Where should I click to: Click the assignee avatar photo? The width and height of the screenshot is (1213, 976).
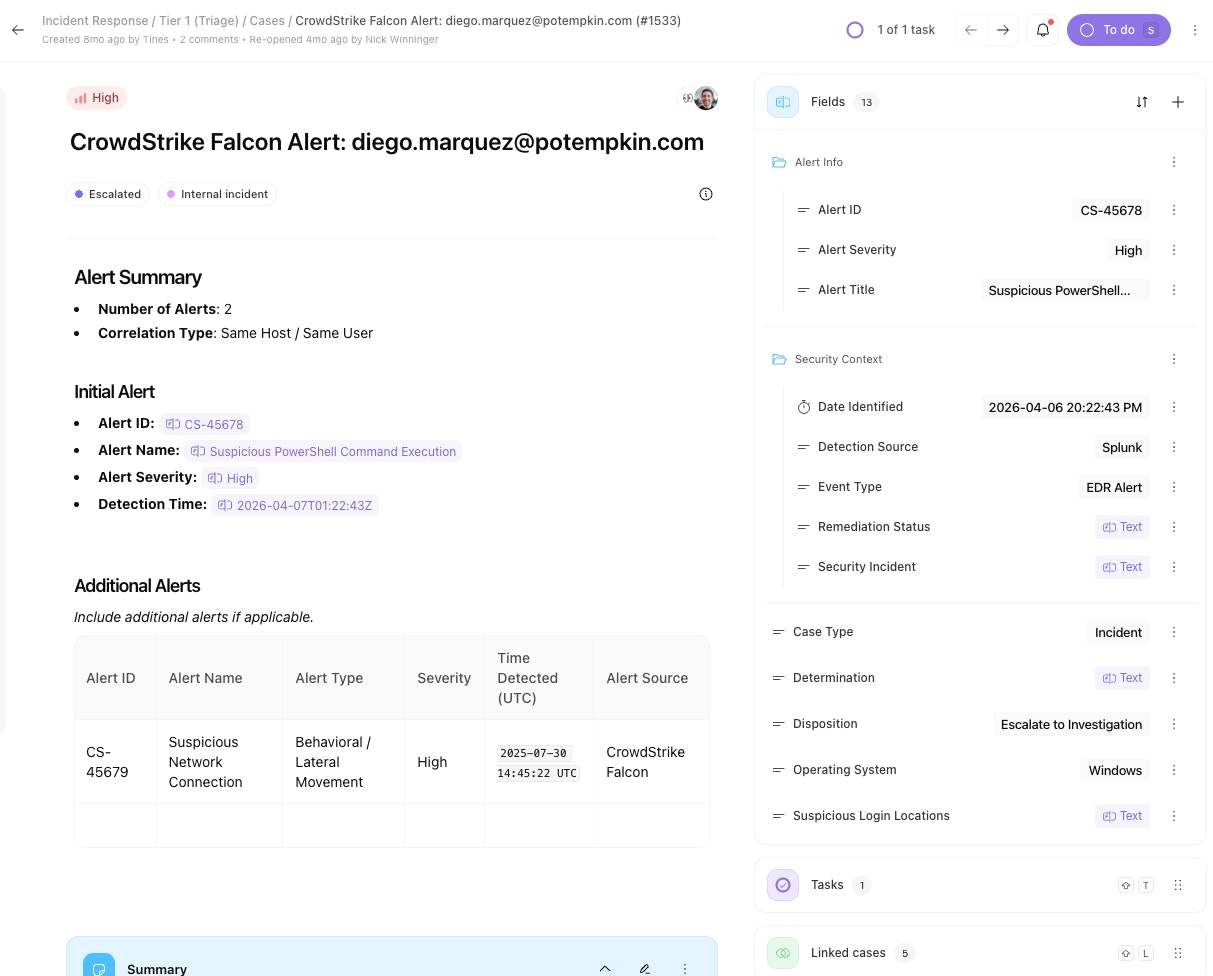point(706,98)
